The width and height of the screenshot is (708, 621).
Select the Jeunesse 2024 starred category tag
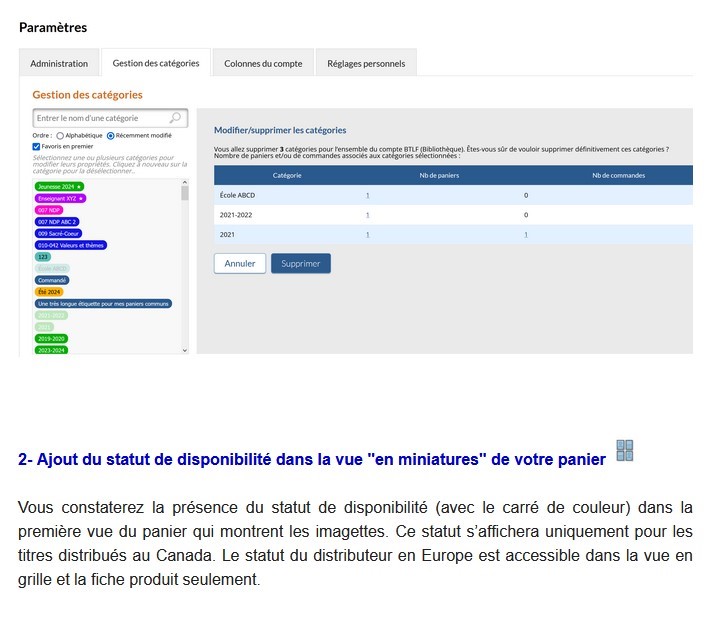click(59, 186)
